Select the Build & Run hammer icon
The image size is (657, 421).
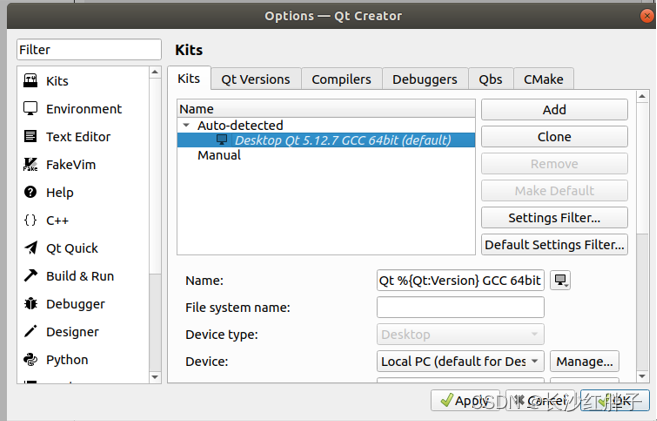pos(30,276)
